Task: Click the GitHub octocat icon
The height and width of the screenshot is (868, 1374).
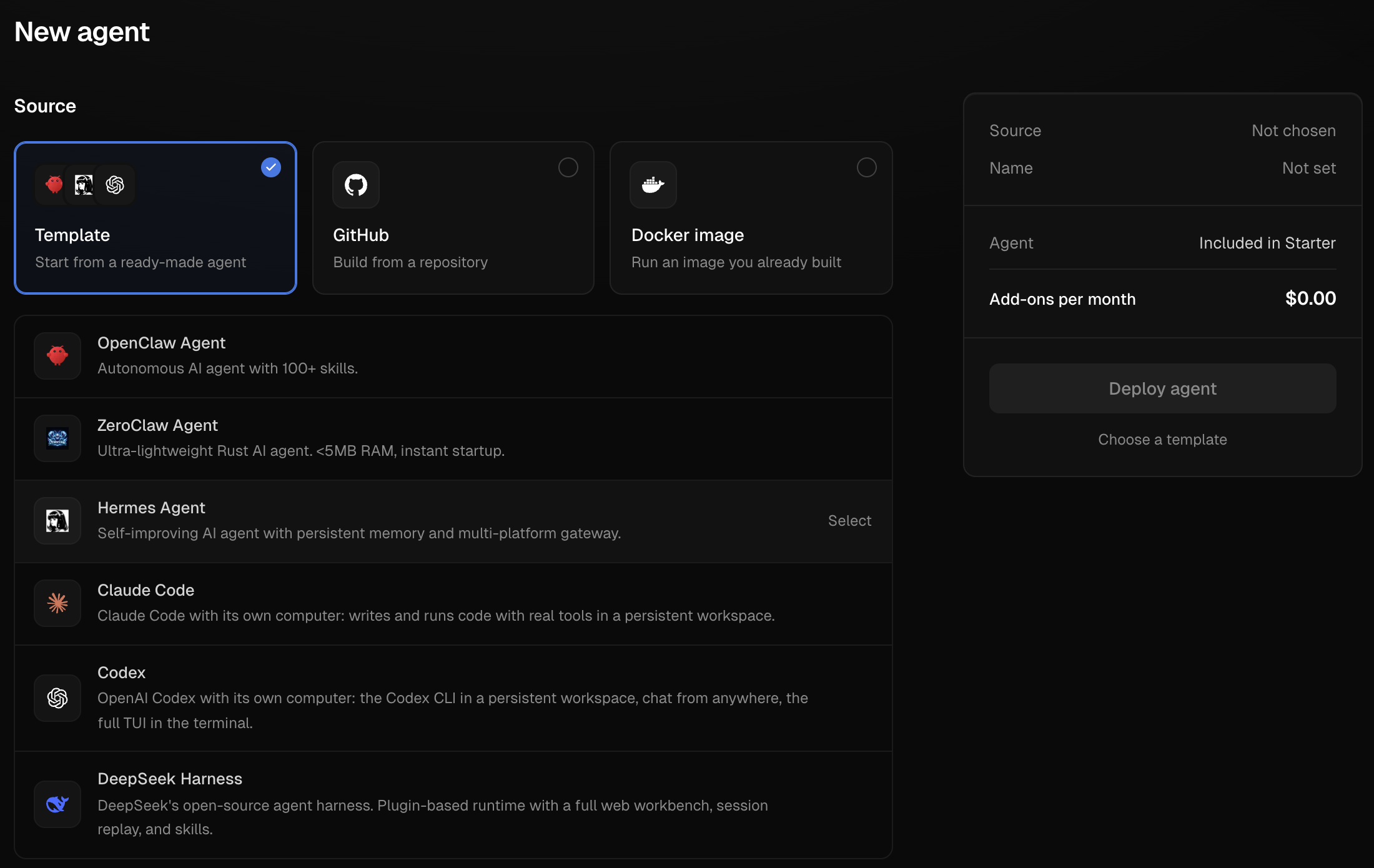Action: pos(356,185)
